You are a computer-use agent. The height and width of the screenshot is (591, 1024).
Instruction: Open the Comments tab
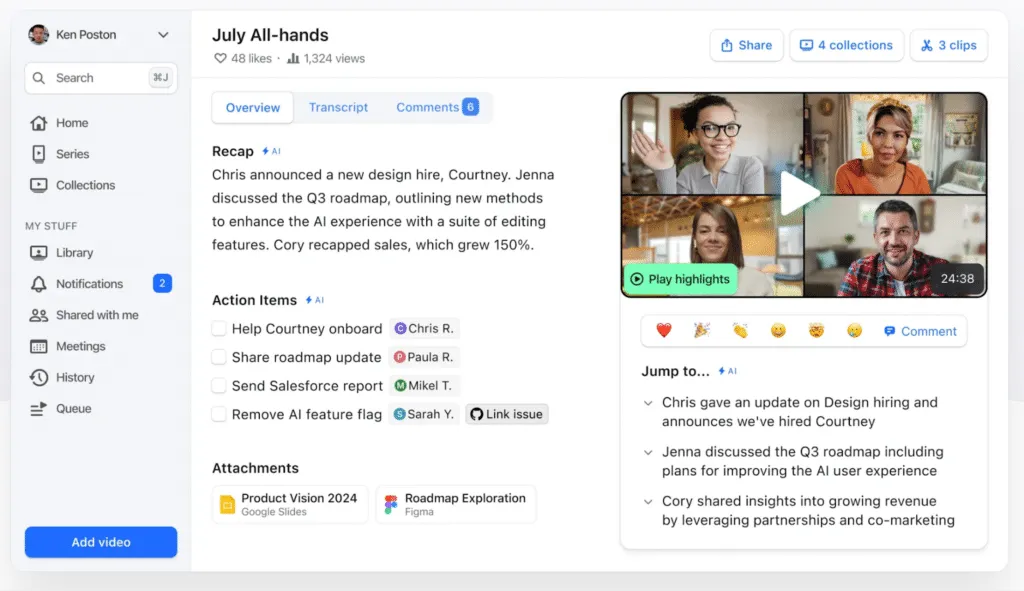pos(429,106)
